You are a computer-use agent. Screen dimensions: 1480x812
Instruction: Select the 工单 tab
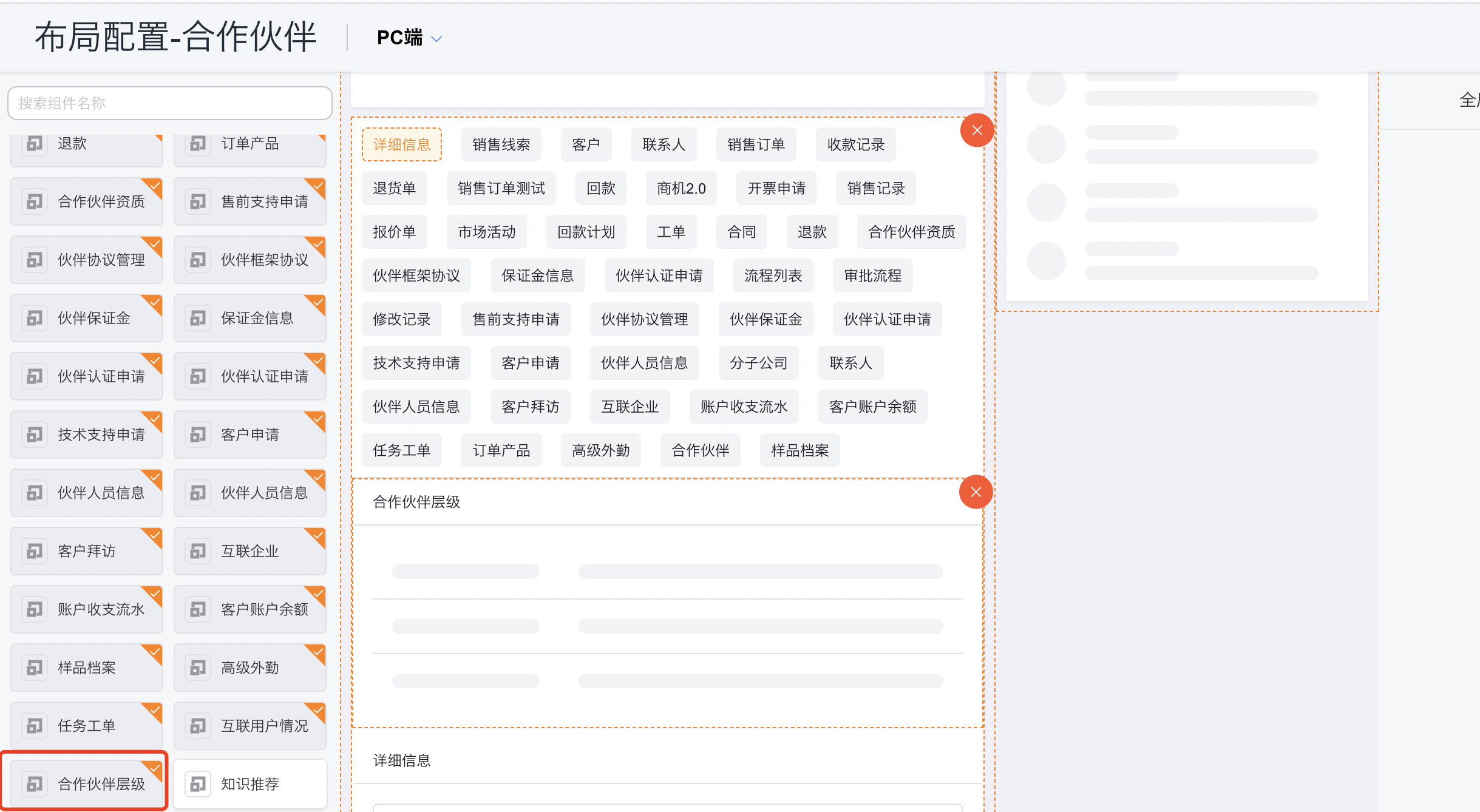coord(671,232)
